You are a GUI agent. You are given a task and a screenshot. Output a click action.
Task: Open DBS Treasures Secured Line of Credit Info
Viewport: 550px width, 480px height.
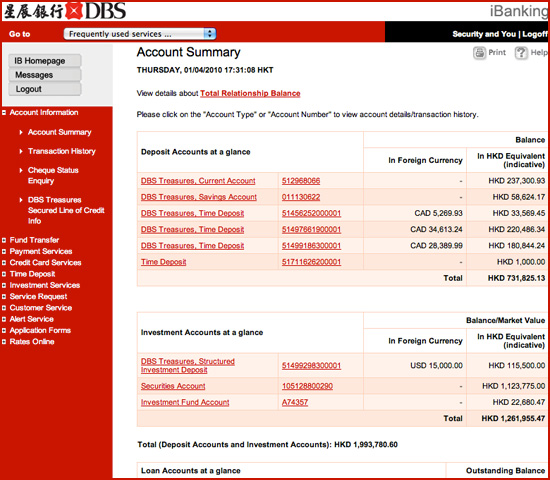66,210
